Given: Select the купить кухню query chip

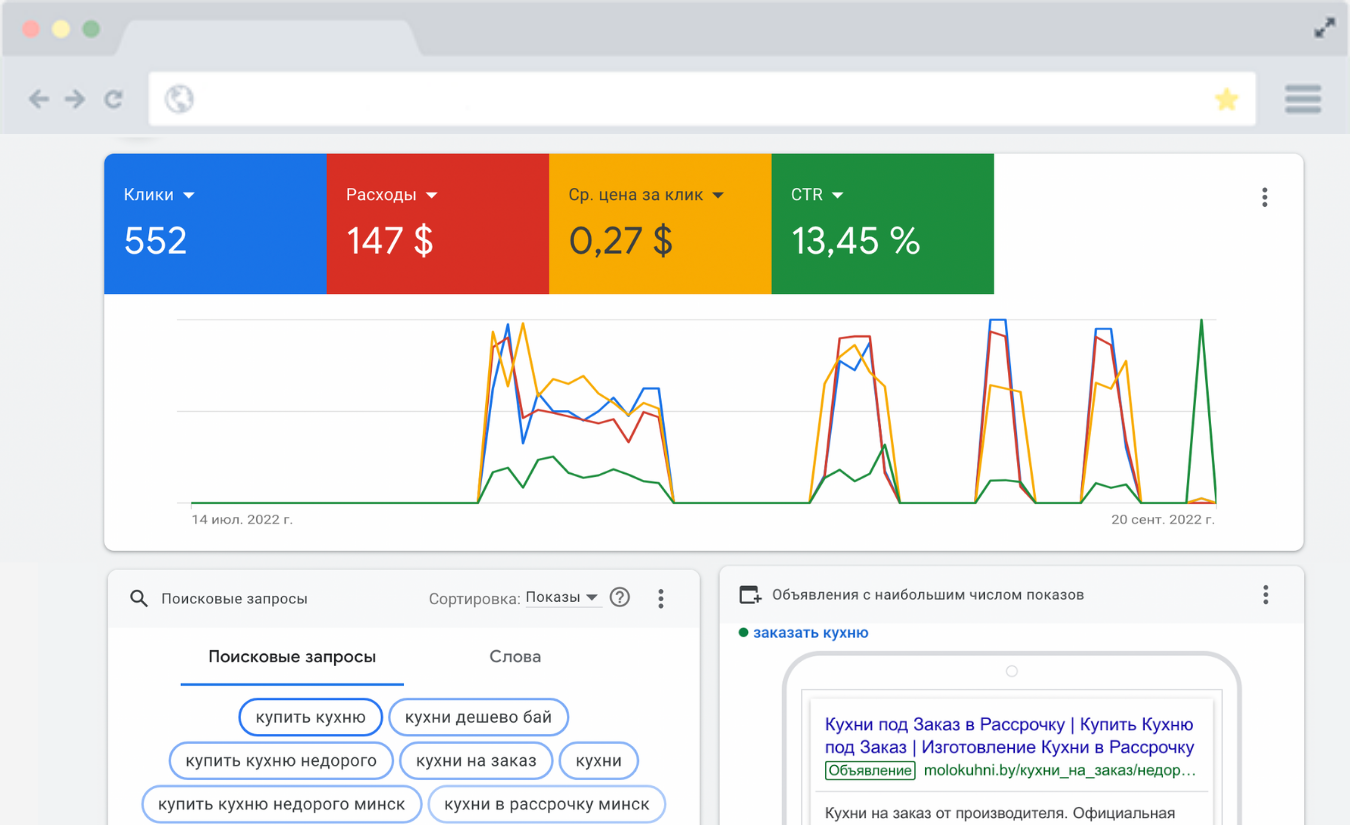Looking at the screenshot, I should click(x=311, y=717).
